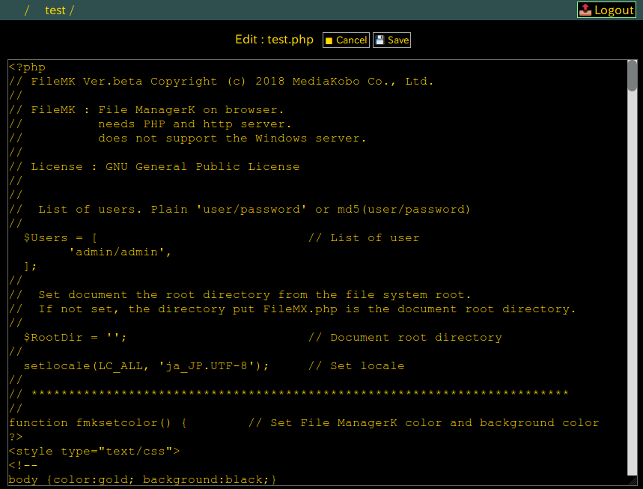Click the "'admin/admin'," user entry text
643x489 pixels.
pyautogui.click(x=120, y=252)
